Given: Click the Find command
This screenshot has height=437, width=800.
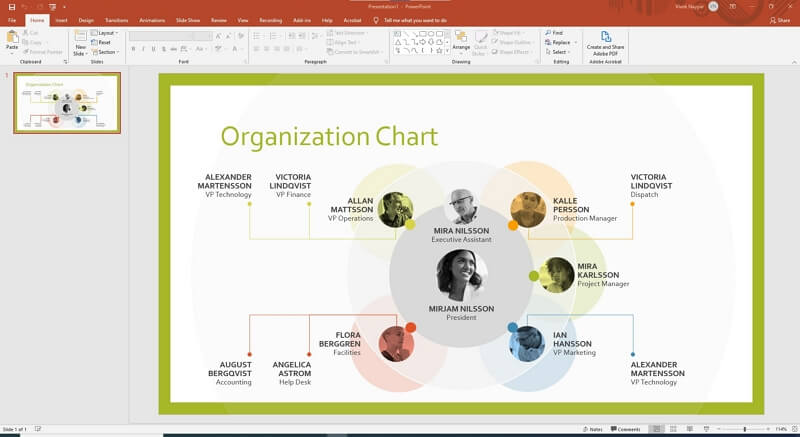Looking at the screenshot, I should [554, 33].
